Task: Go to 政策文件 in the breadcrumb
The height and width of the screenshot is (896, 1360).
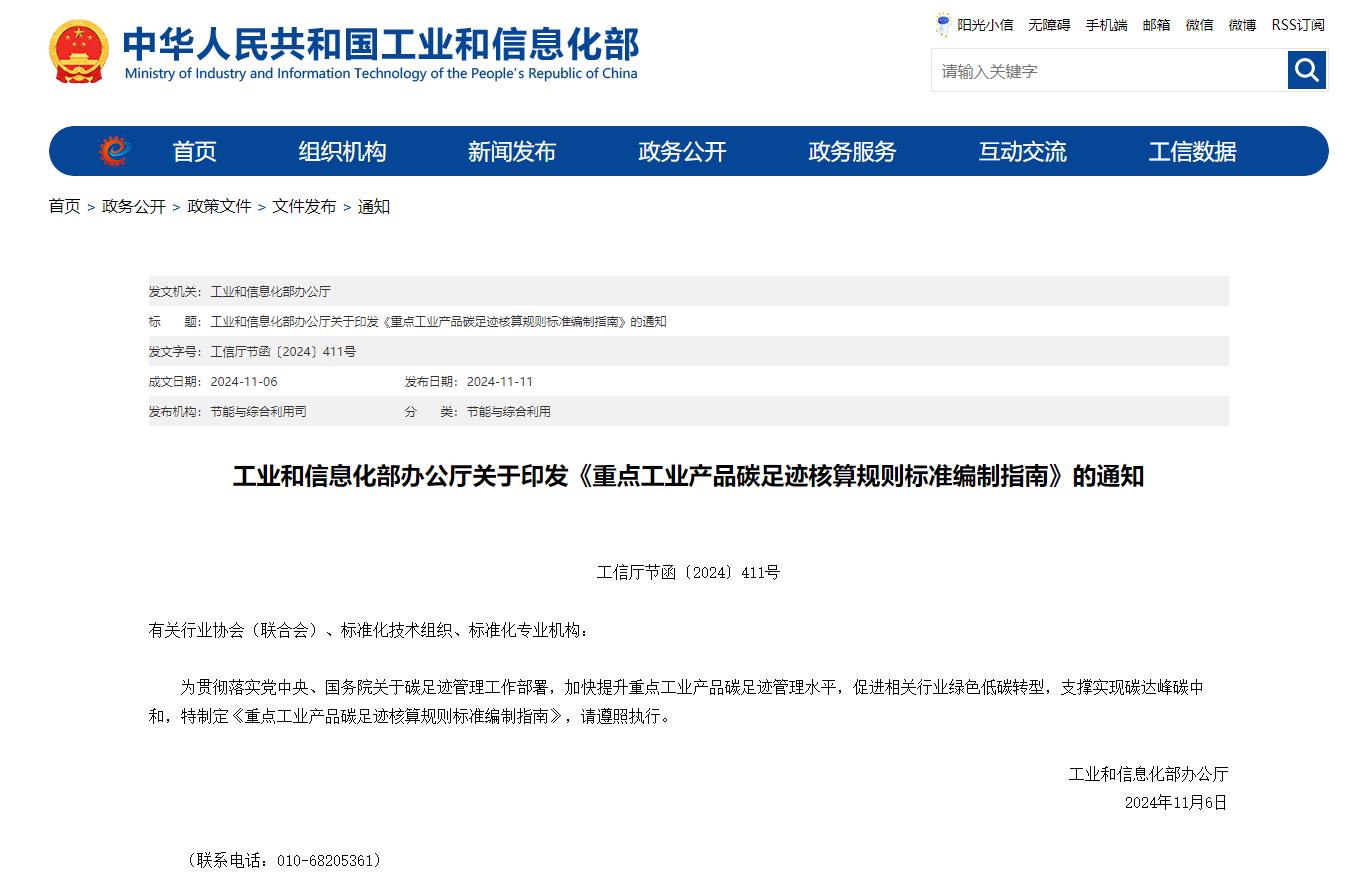Action: 219,206
